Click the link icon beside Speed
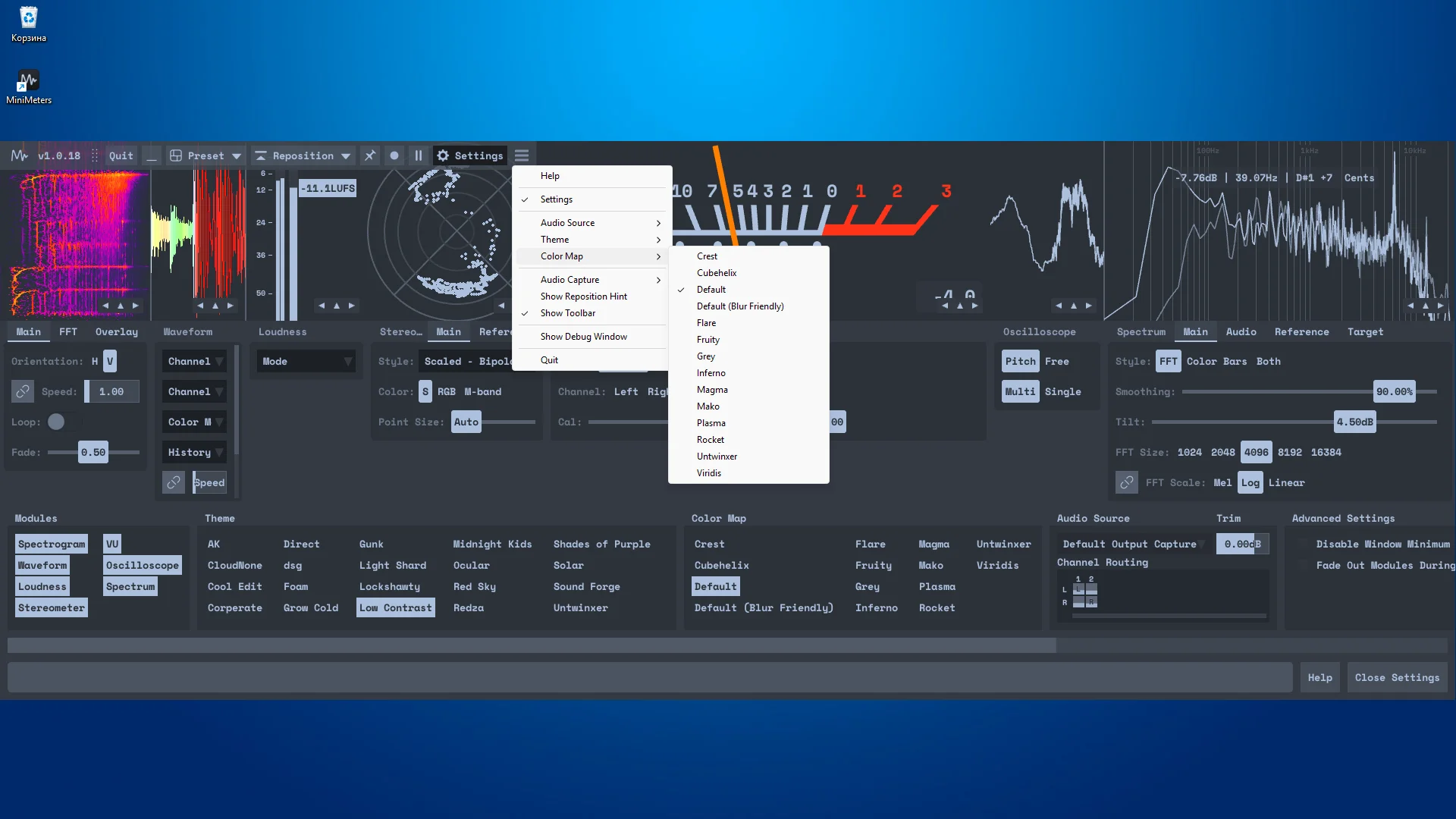 (x=23, y=391)
